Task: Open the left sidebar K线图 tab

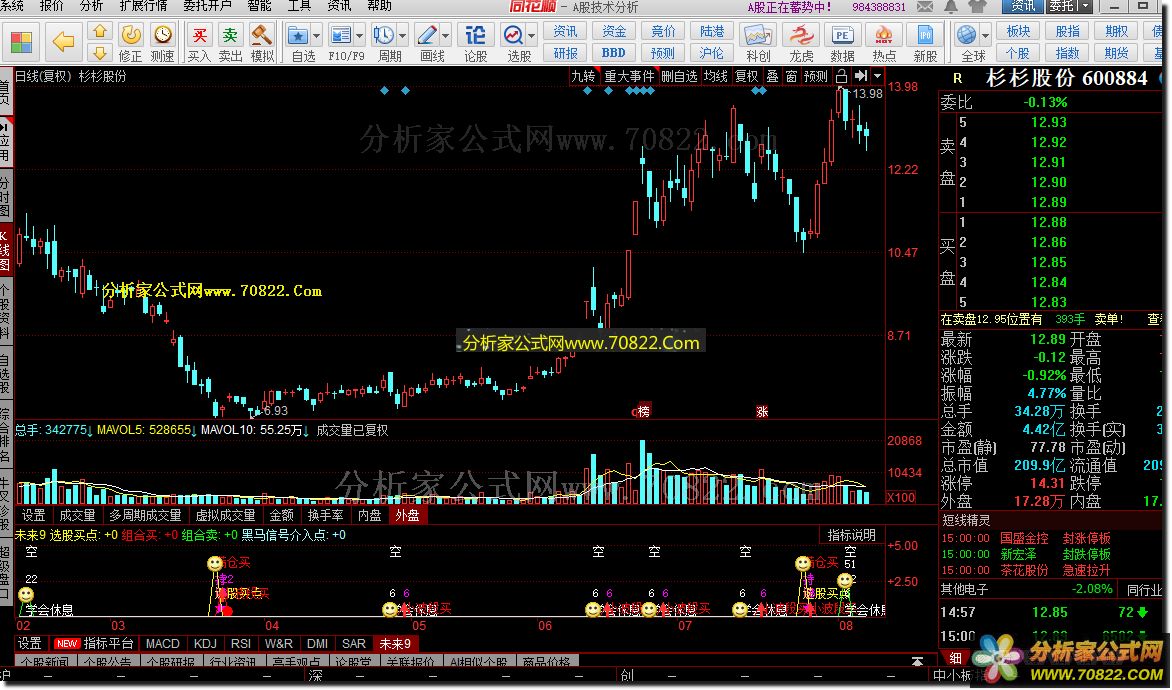Action: click(5, 250)
